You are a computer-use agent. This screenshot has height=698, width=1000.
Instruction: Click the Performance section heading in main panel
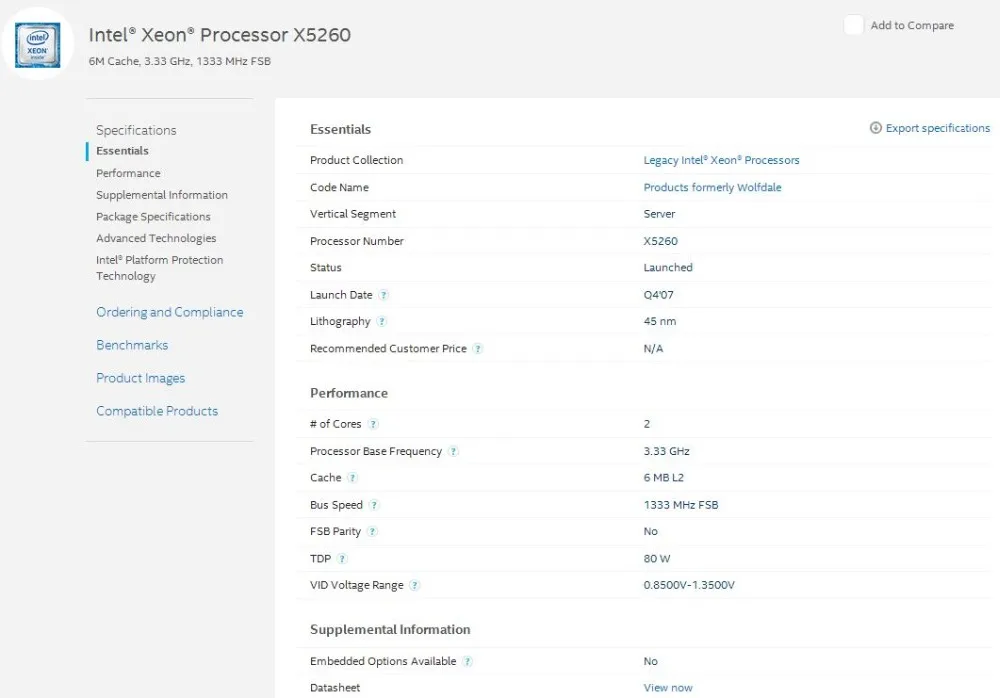coord(349,393)
